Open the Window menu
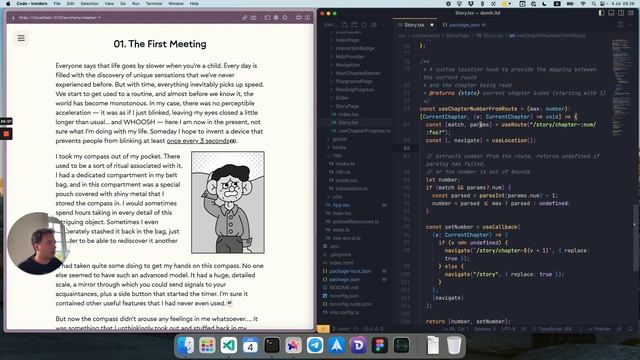The width and height of the screenshot is (640, 360). (x=176, y=3)
